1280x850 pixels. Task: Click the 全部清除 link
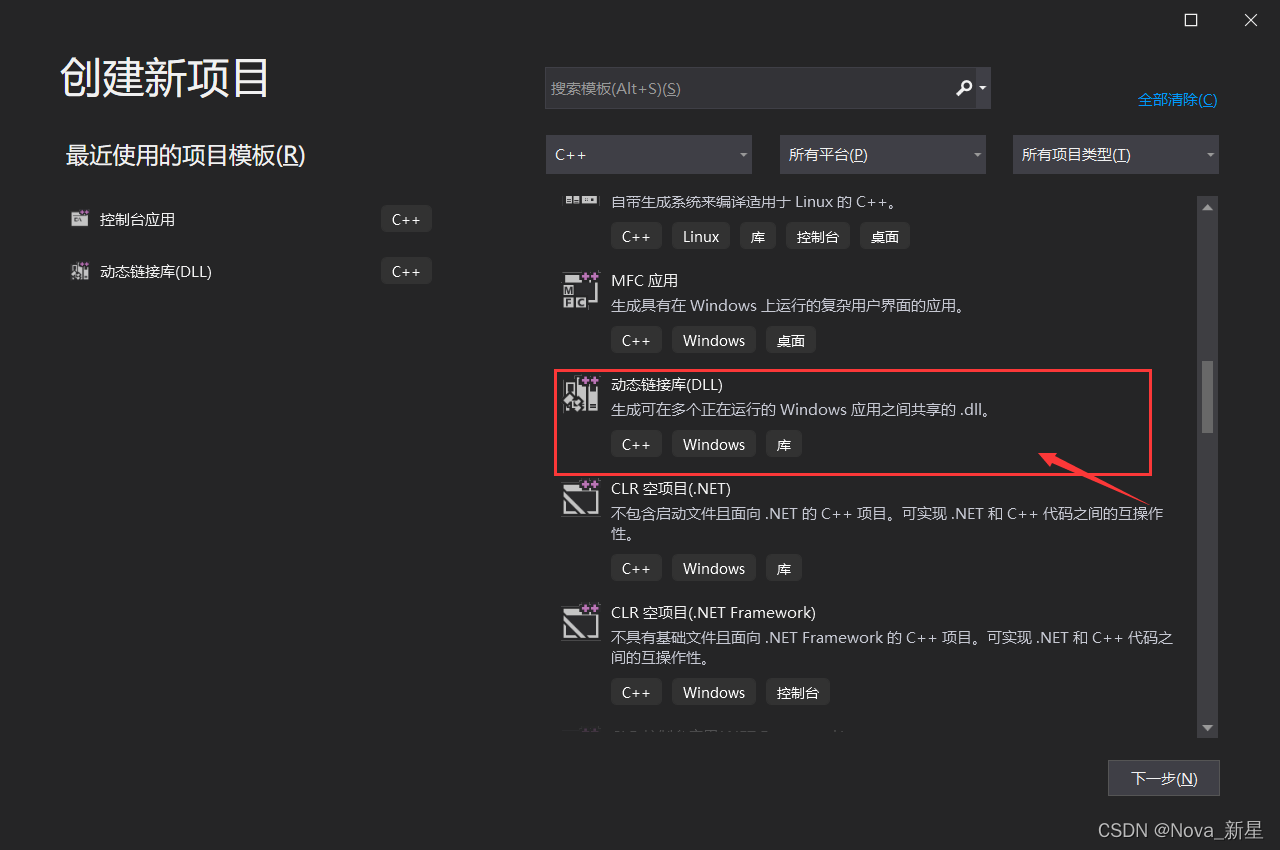1177,100
